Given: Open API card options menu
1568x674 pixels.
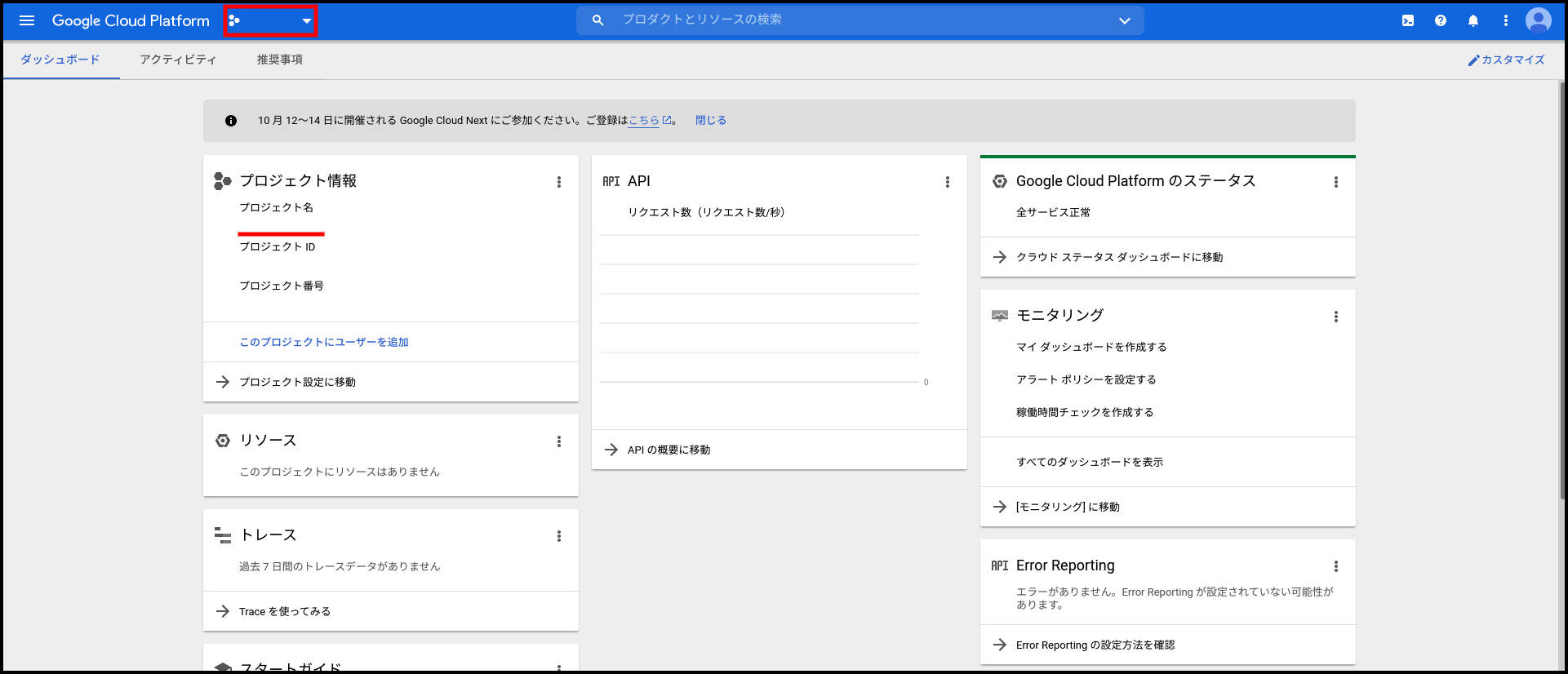Looking at the screenshot, I should [948, 182].
